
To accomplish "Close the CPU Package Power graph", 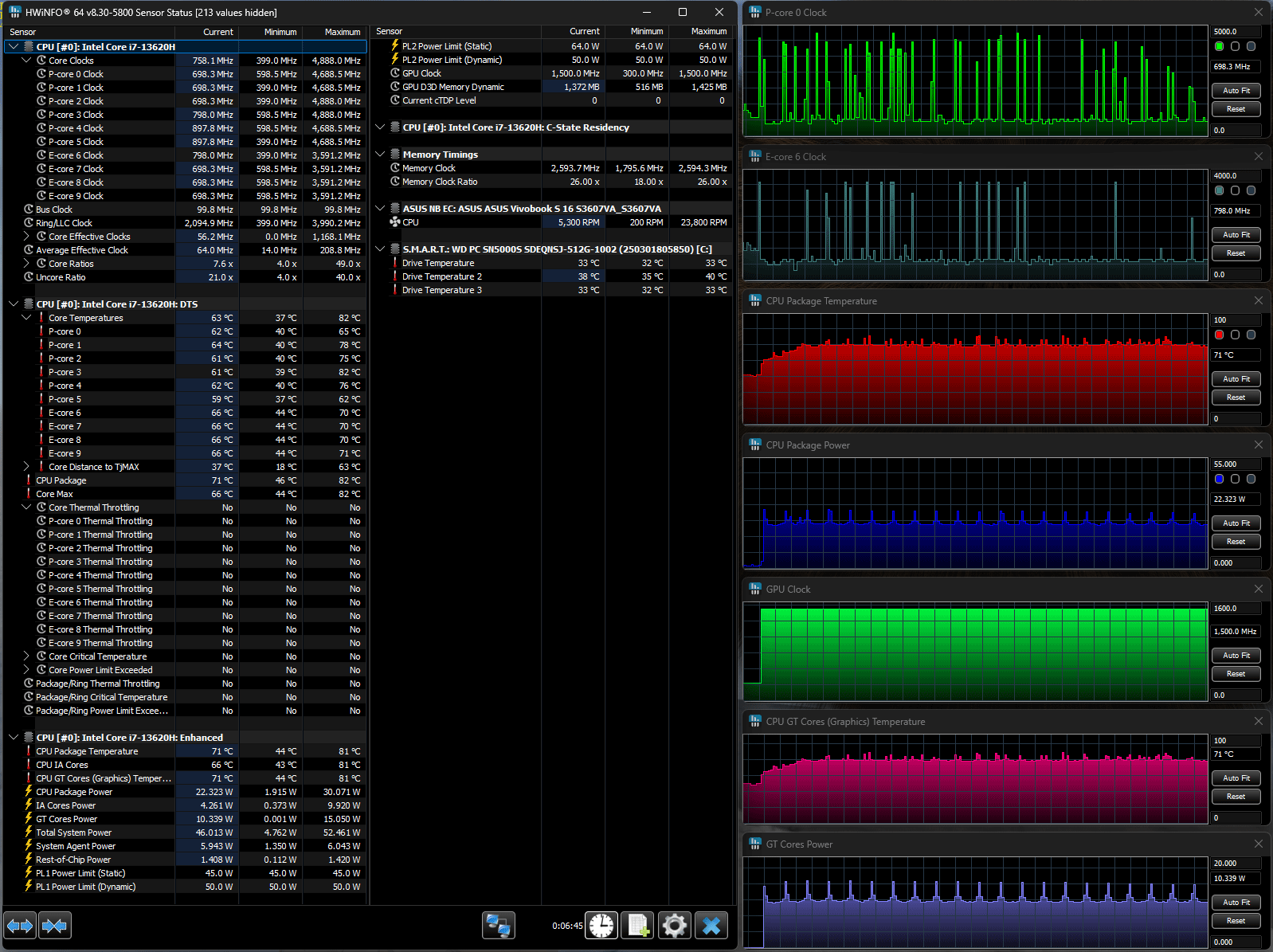I will click(1259, 445).
